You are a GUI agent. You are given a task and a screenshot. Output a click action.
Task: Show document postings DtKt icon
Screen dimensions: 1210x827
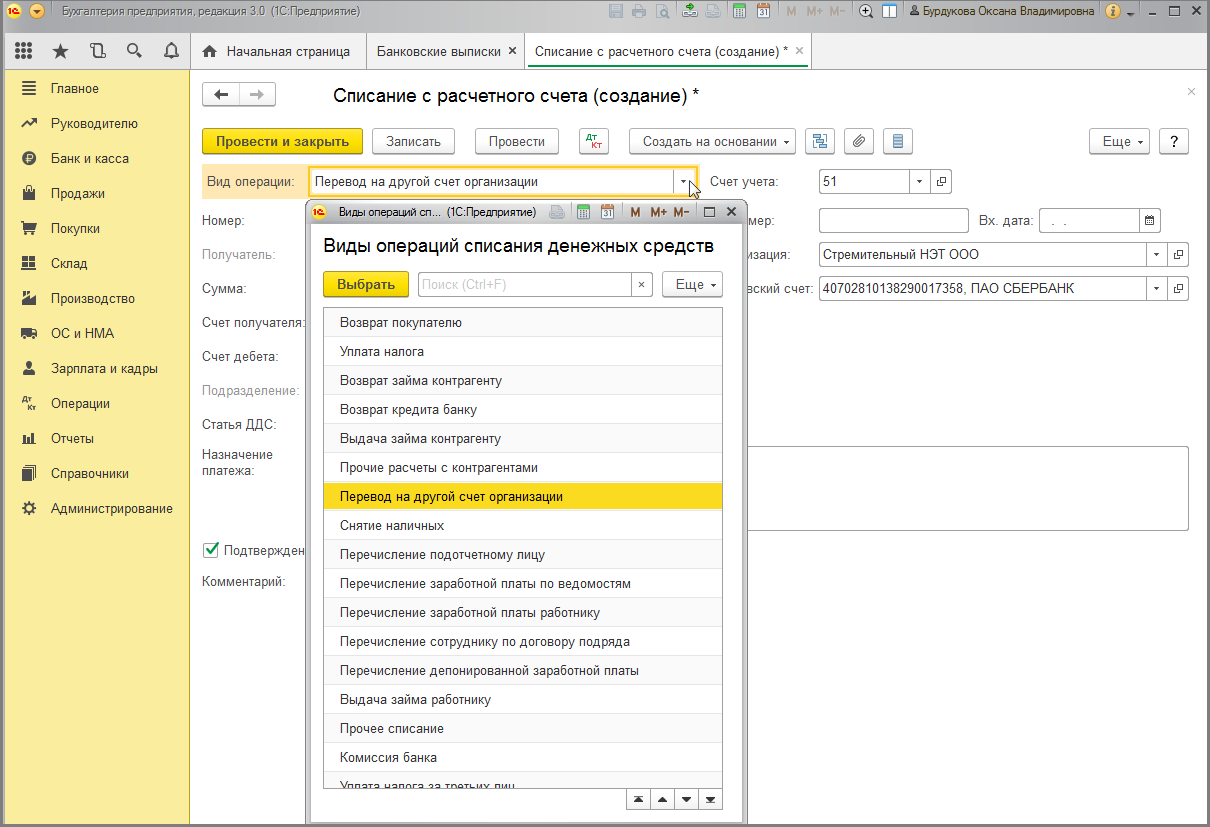(594, 141)
